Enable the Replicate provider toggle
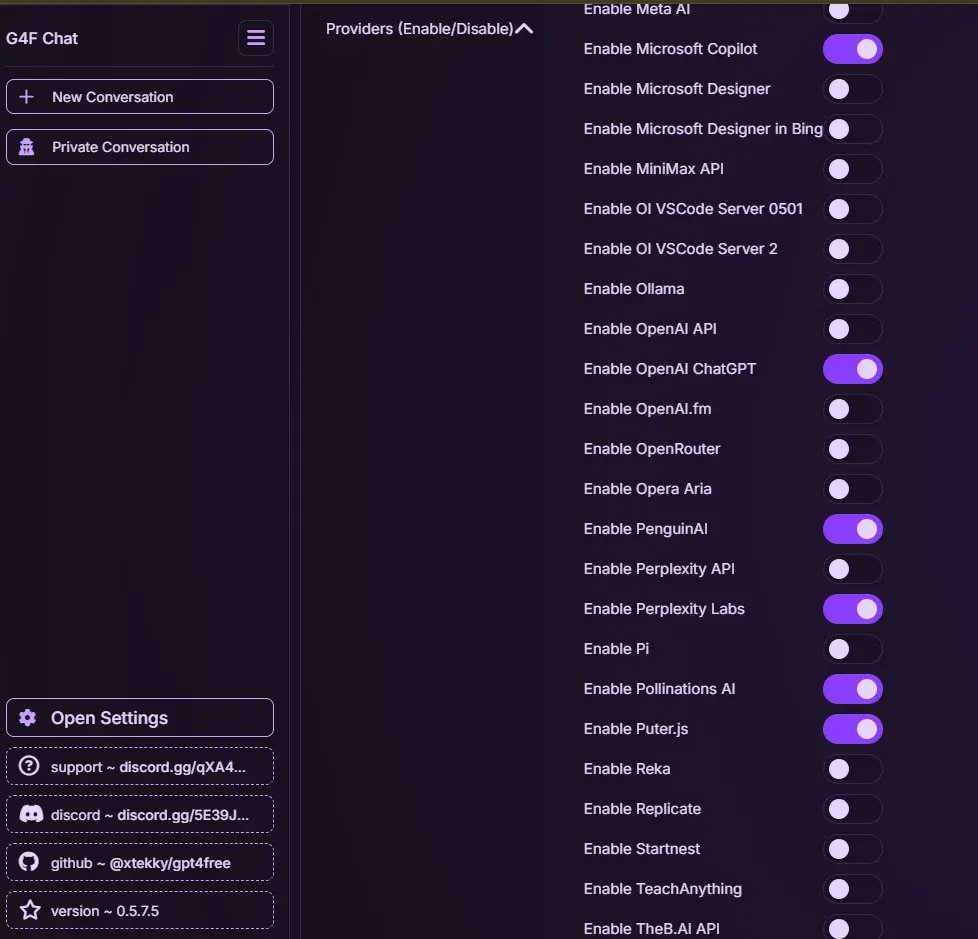Viewport: 978px width, 939px height. pyautogui.click(x=853, y=809)
